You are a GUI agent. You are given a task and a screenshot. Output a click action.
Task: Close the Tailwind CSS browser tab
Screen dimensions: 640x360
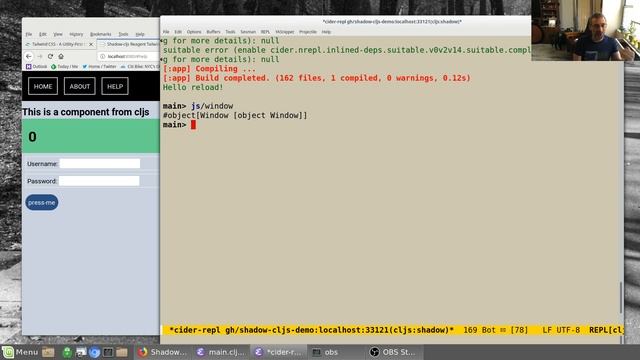91,44
